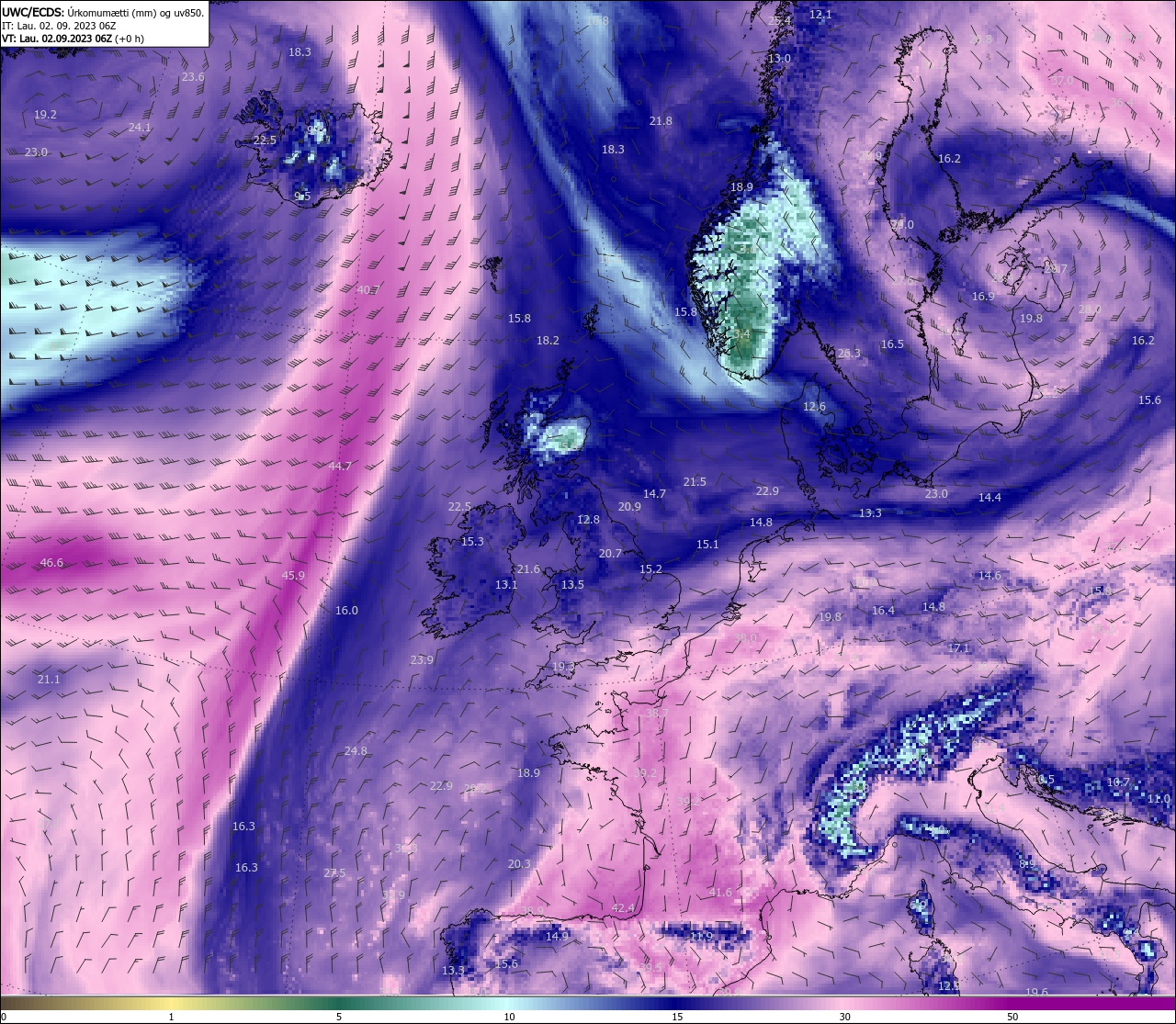The width and height of the screenshot is (1176, 1024).
Task: Click the 20.9 value label
Action: tap(629, 507)
